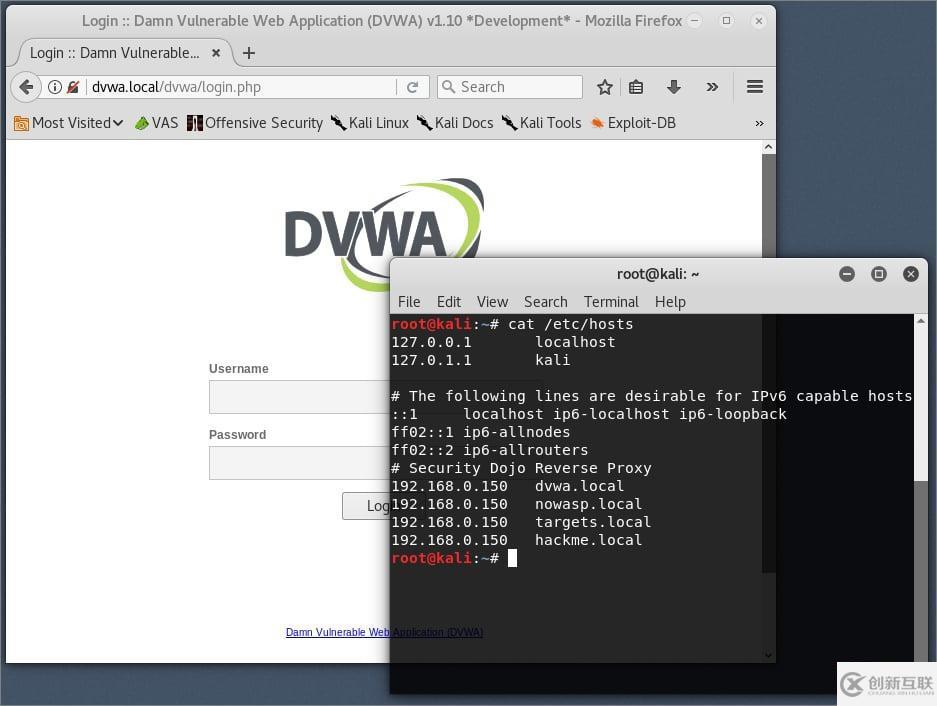Viewport: 937px width, 706px height.
Task: Close the root@kali terminal window
Action: pos(911,274)
